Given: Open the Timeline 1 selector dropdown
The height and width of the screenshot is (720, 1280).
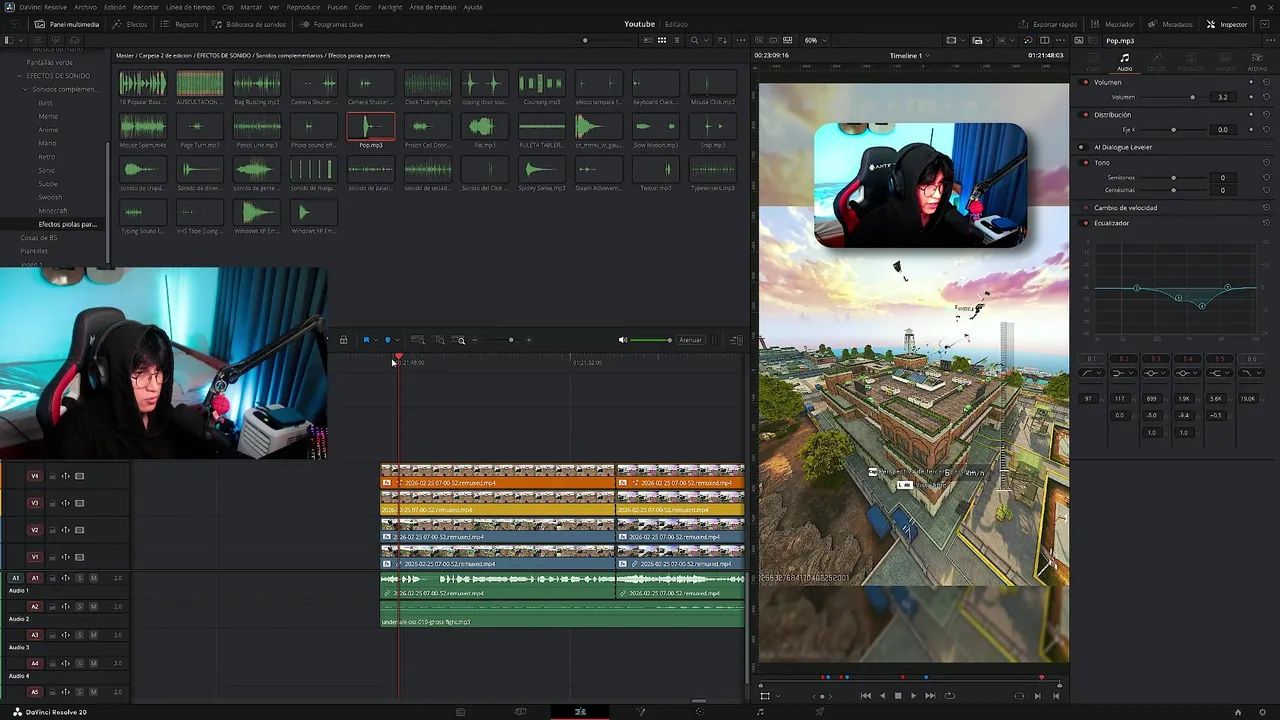Looking at the screenshot, I should click(x=910, y=56).
